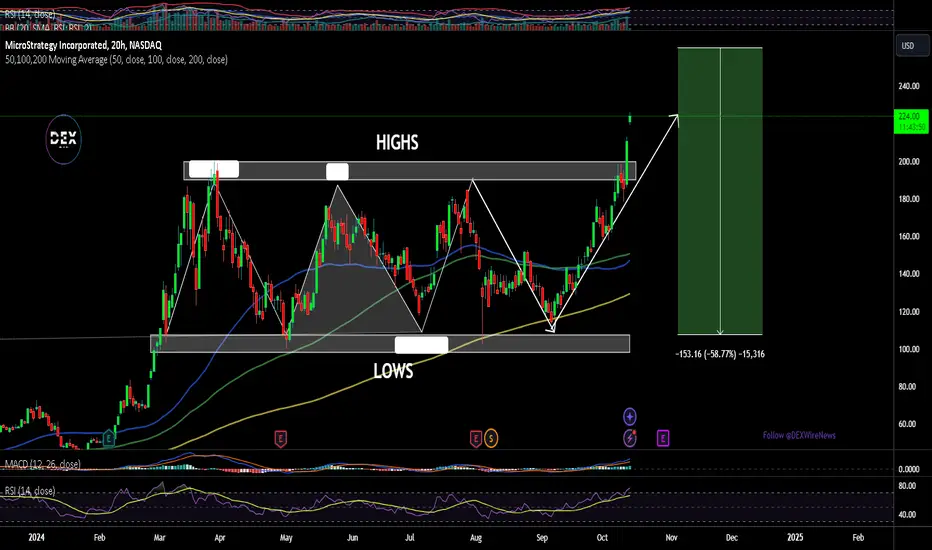Select the 50,100,200 Moving Average legend
This screenshot has height=550, width=932.
coord(116,59)
